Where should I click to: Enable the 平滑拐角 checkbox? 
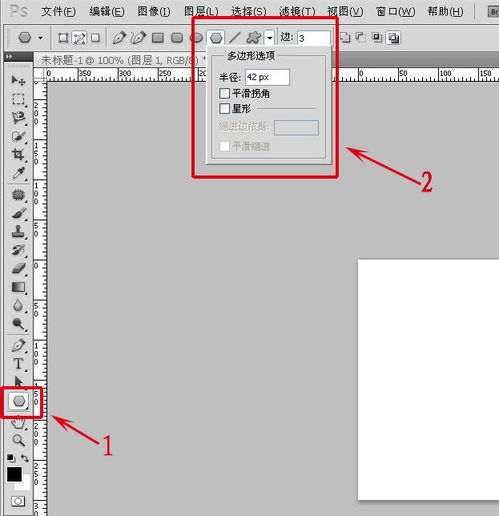[x=224, y=93]
